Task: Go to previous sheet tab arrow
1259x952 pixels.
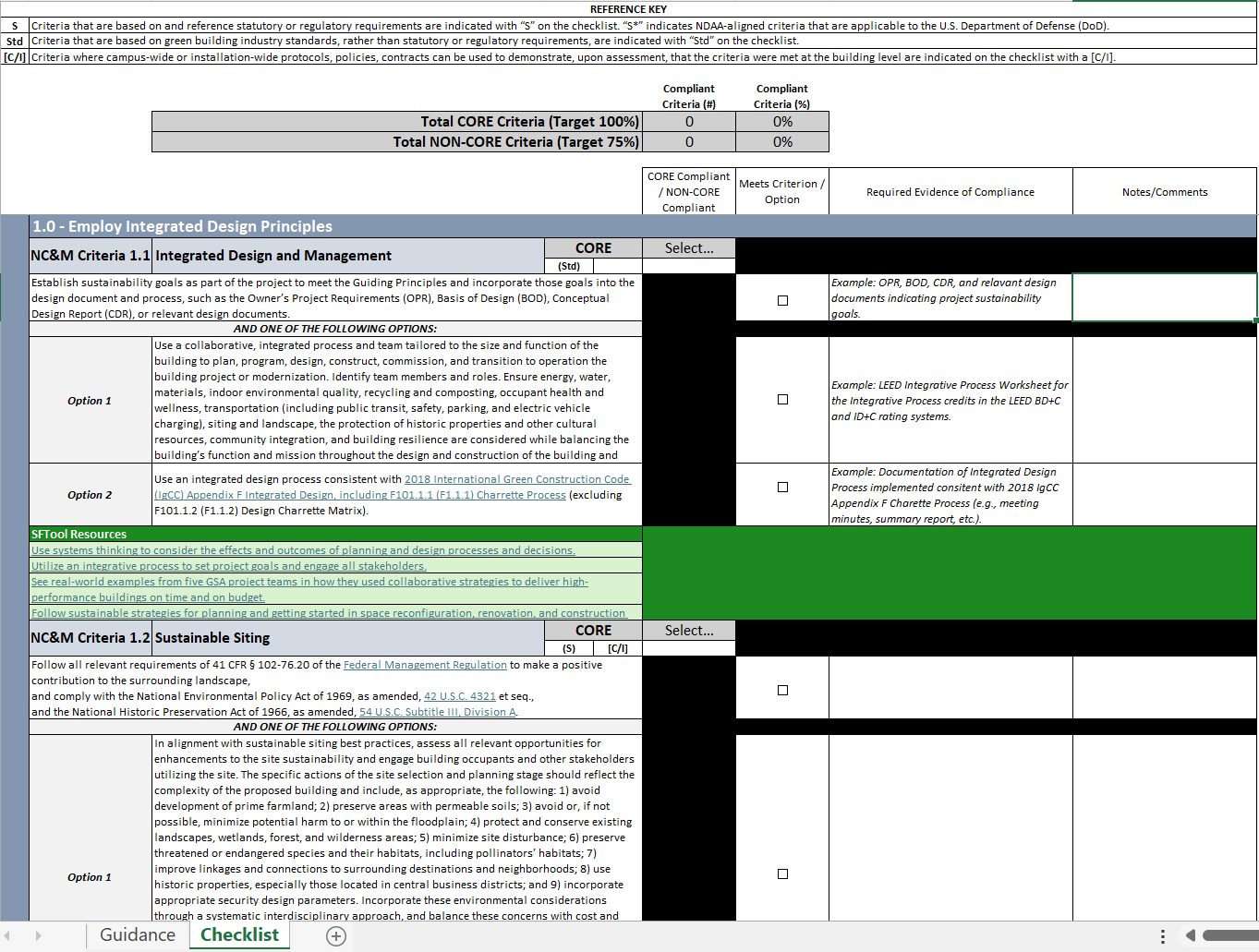Action: click(8, 936)
